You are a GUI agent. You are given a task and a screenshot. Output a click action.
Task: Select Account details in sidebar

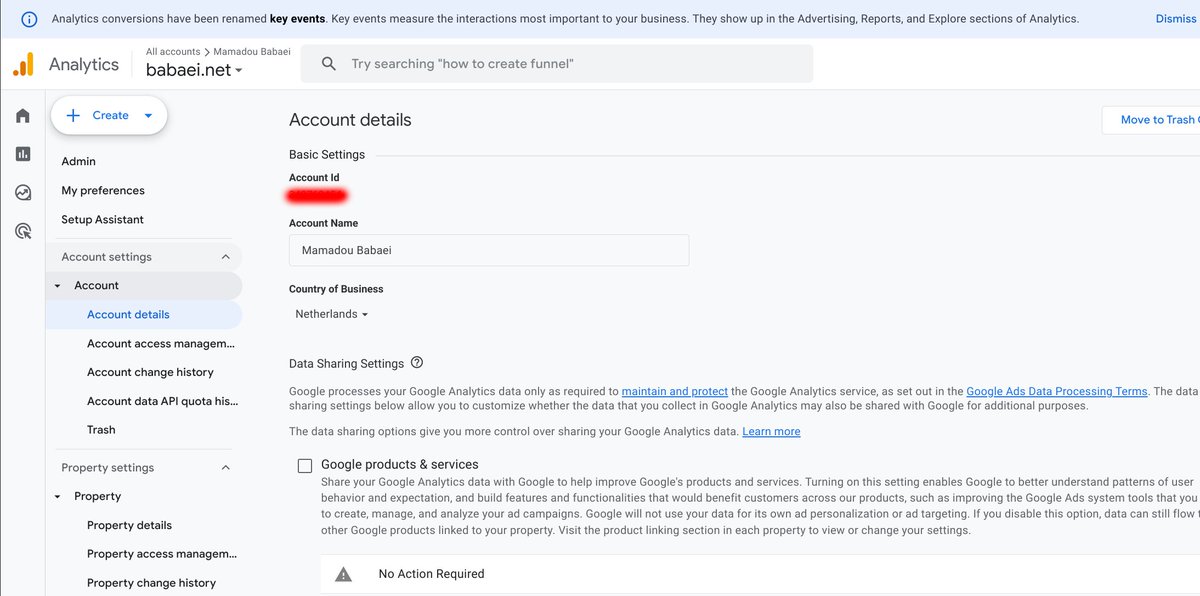(x=143, y=314)
